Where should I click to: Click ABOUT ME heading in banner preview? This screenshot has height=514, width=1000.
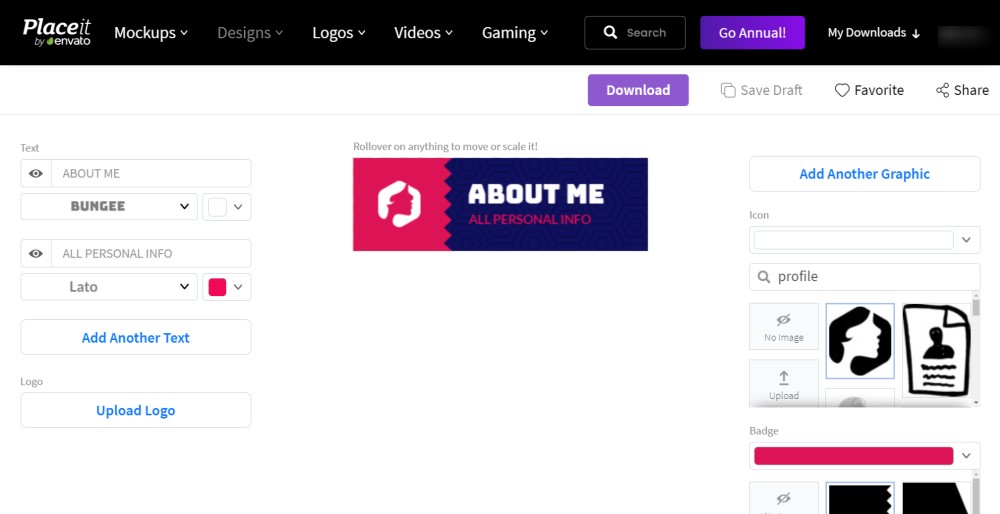(x=536, y=194)
